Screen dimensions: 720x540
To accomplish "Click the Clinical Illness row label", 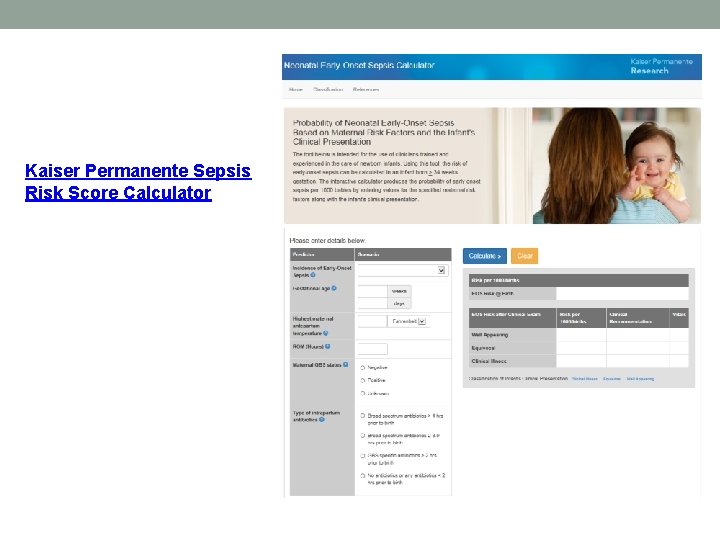I will coord(489,361).
